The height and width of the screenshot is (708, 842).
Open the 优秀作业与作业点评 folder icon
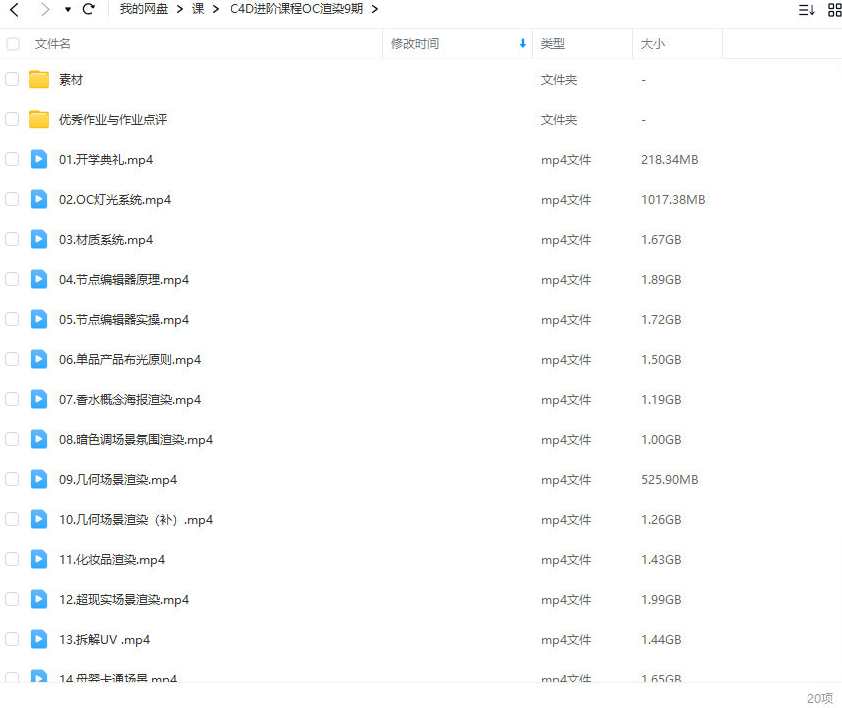click(x=37, y=119)
